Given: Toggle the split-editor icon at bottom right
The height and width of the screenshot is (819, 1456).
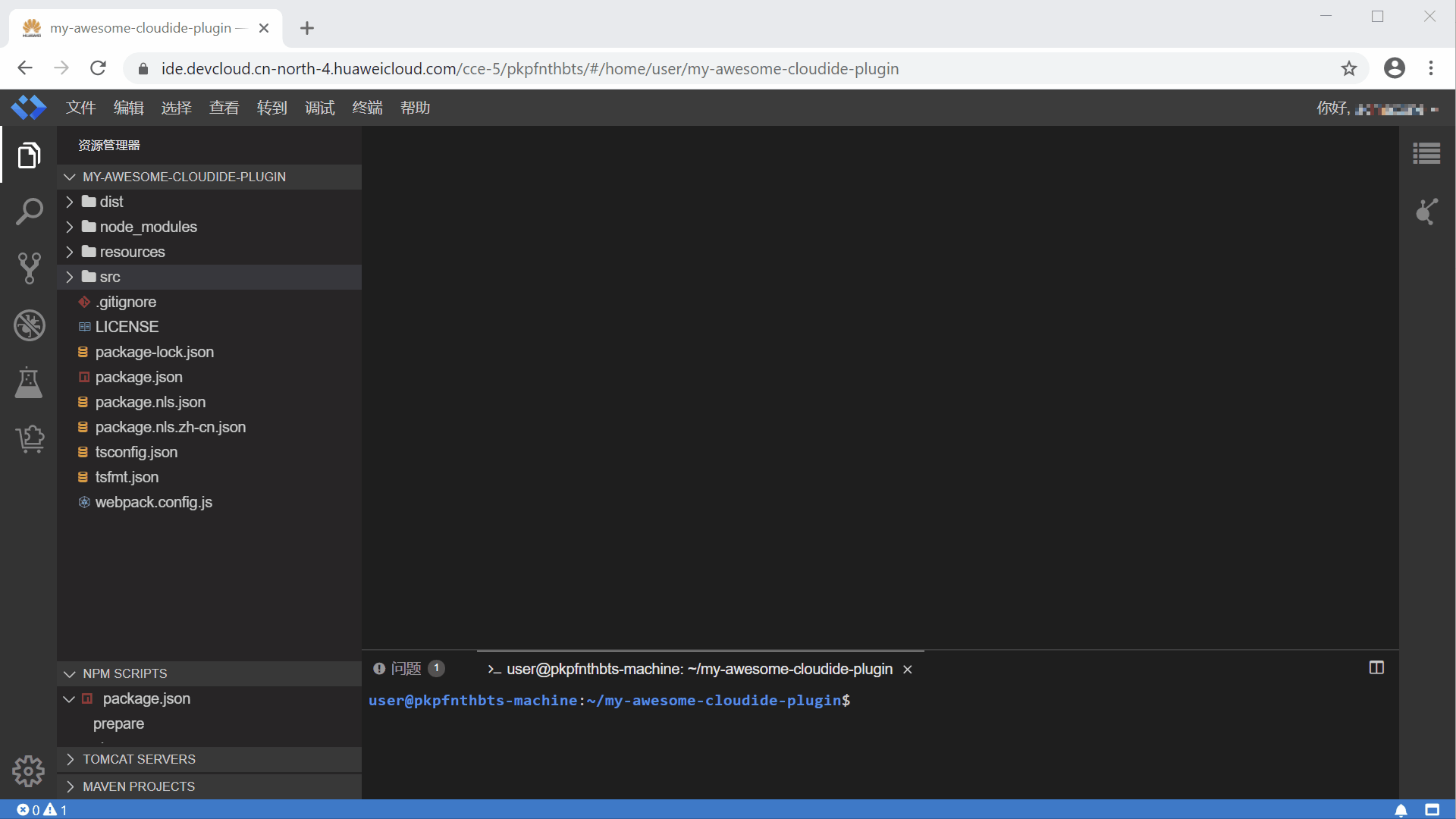Looking at the screenshot, I should tap(1431, 810).
